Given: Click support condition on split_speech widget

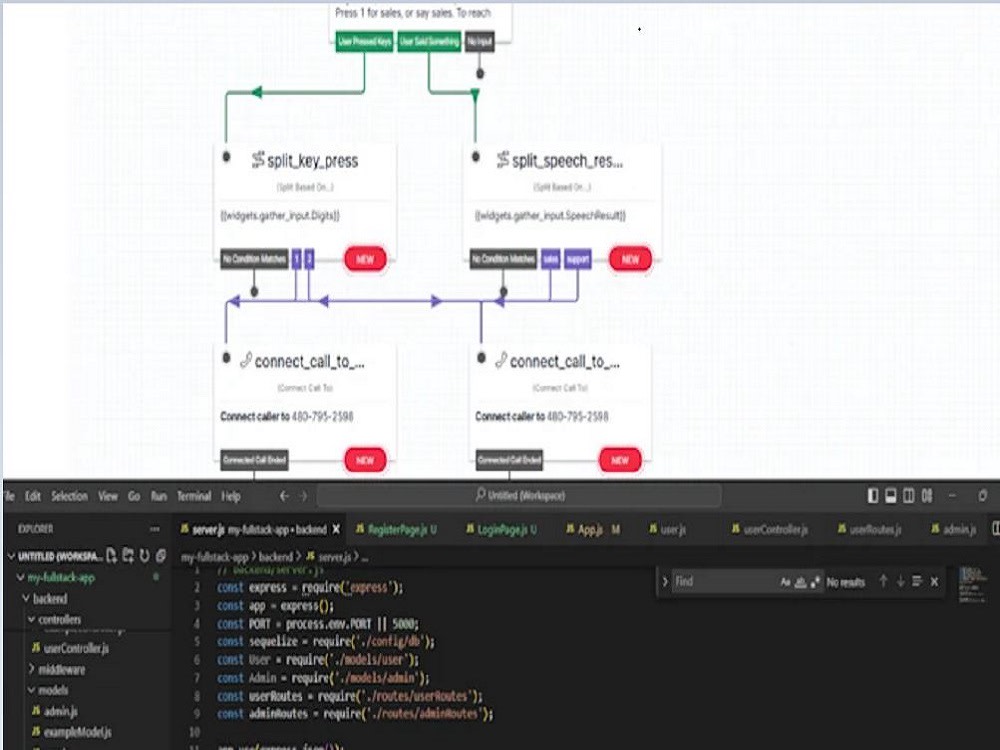Looking at the screenshot, I should (578, 259).
